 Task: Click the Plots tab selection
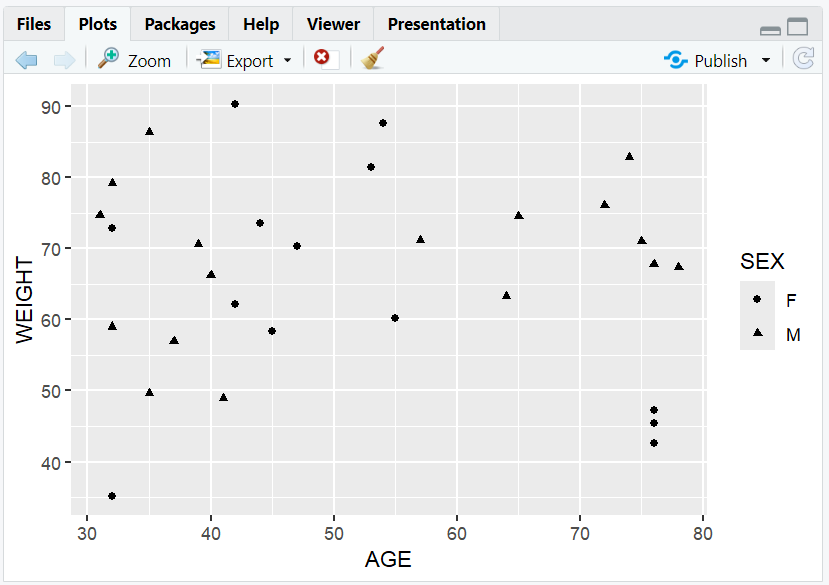click(x=97, y=24)
